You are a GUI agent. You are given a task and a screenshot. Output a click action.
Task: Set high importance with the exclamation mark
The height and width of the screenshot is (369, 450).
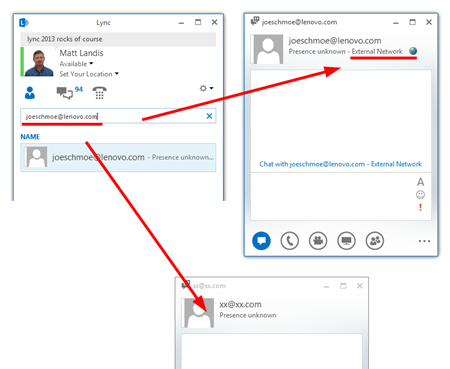(420, 207)
